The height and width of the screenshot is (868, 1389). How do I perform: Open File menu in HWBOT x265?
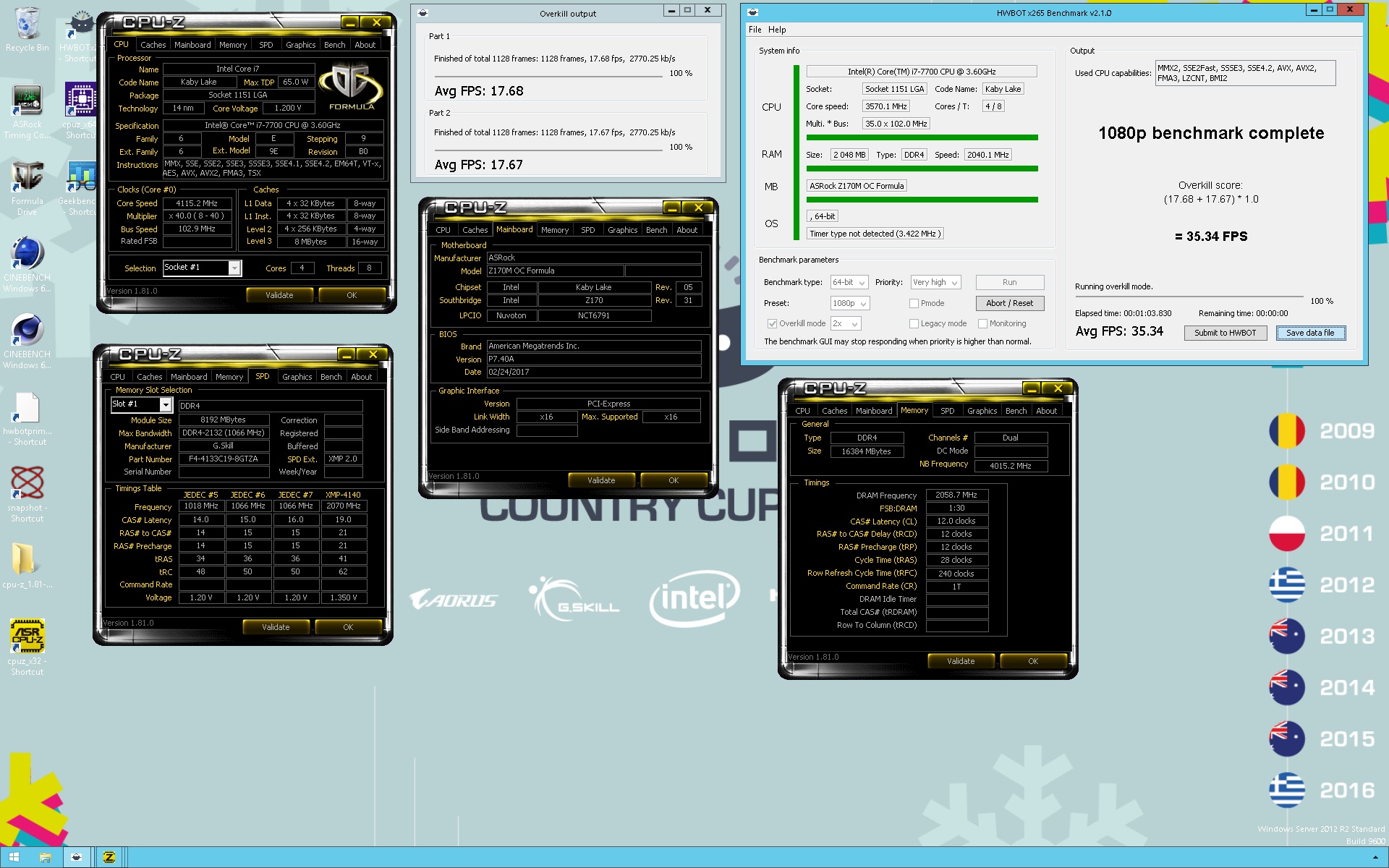click(x=755, y=30)
